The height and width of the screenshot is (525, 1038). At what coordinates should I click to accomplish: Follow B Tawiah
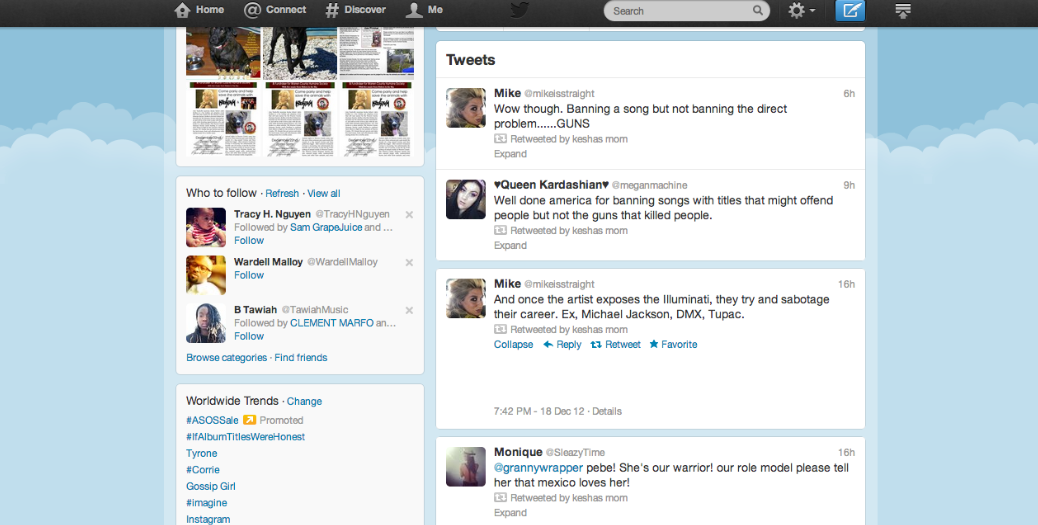click(249, 336)
